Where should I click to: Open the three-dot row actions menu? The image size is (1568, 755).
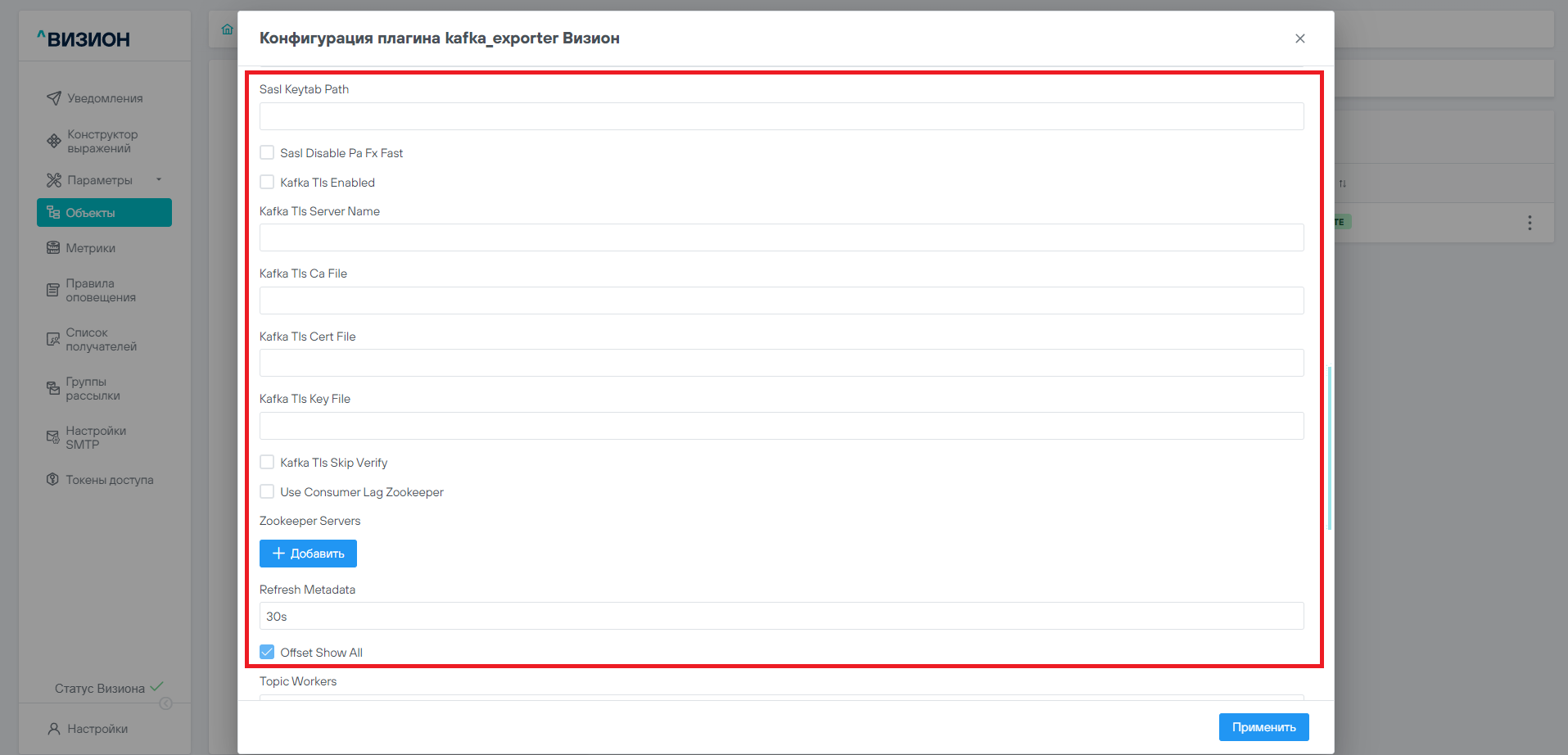1530,223
